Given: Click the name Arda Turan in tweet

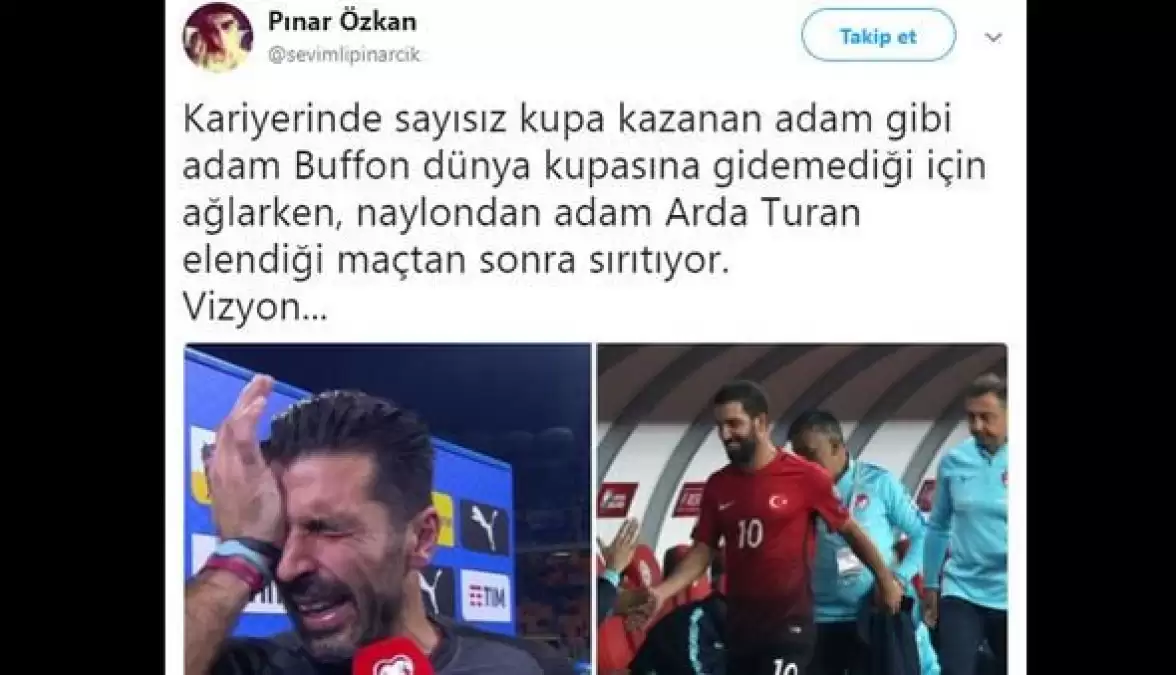Looking at the screenshot, I should 764,214.
